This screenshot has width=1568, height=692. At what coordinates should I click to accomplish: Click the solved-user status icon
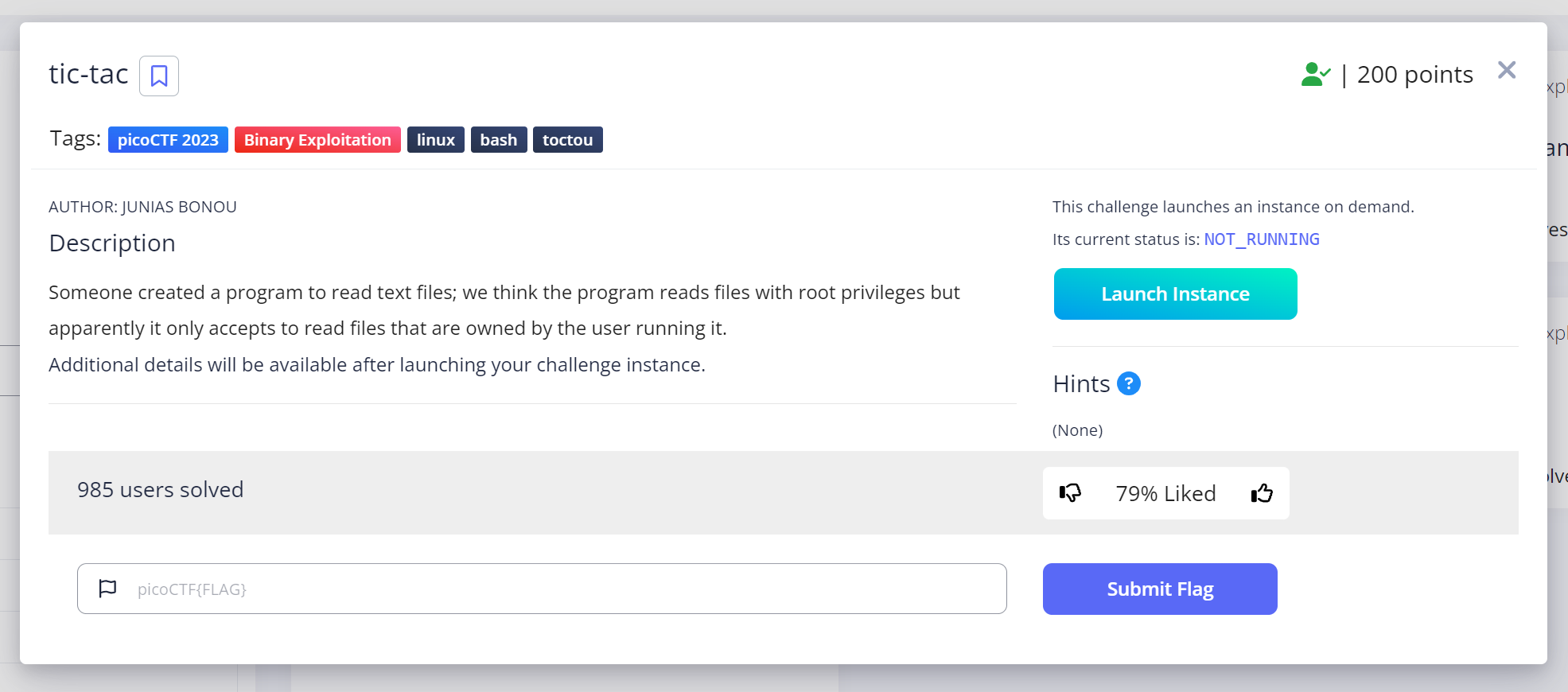tap(1315, 75)
